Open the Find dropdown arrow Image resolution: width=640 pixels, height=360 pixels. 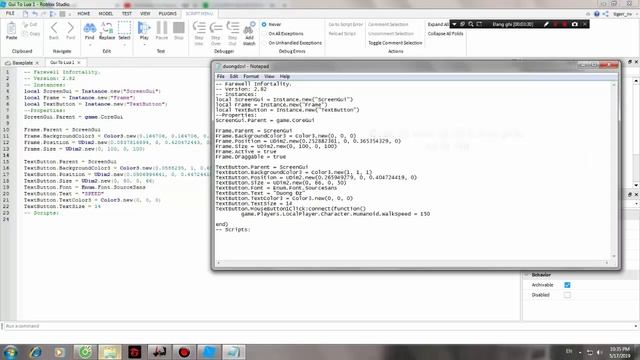90,44
